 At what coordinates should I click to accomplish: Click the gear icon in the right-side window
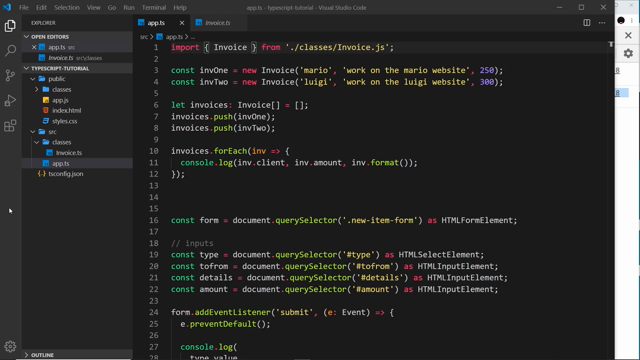coord(628,53)
